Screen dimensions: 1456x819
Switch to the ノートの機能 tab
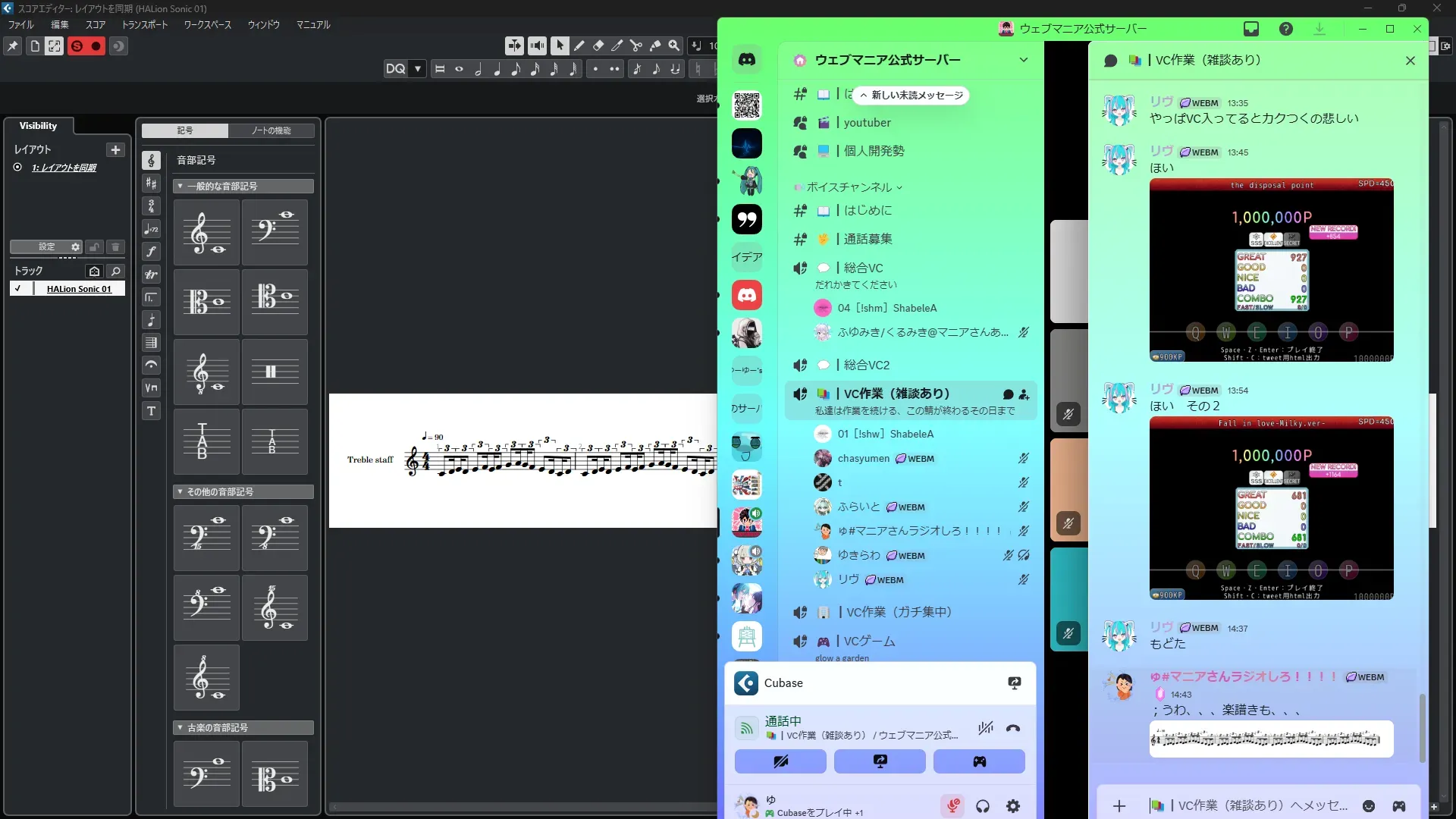[x=271, y=130]
